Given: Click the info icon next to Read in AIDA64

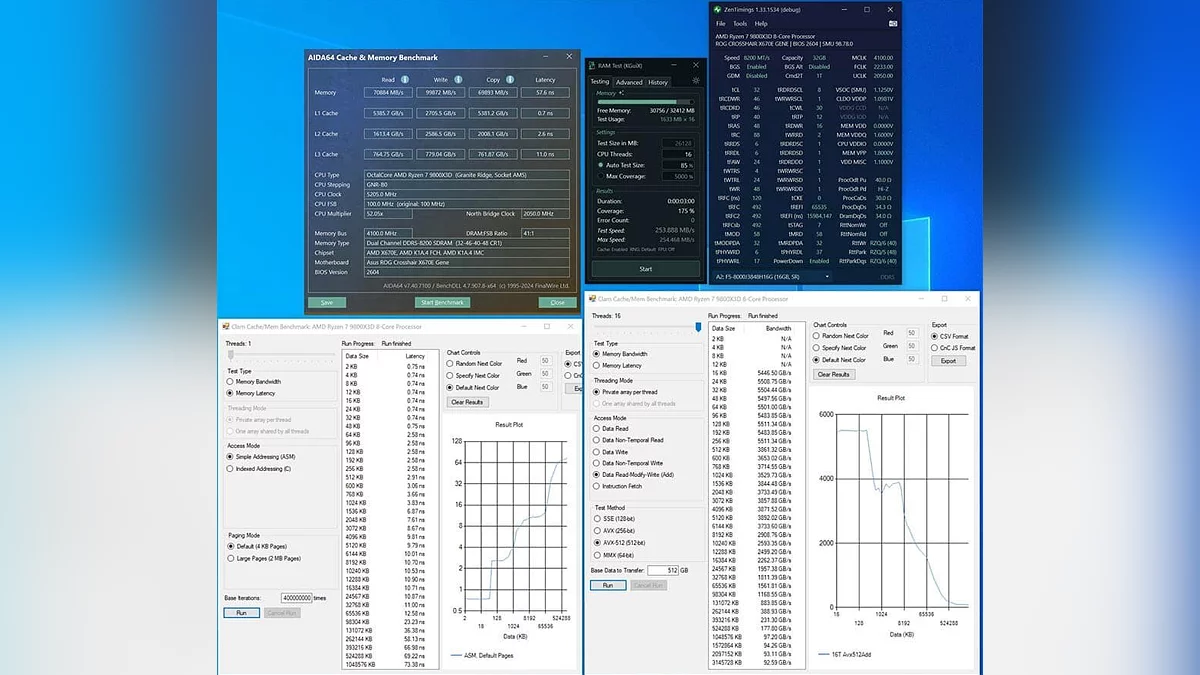Looking at the screenshot, I should point(404,79).
